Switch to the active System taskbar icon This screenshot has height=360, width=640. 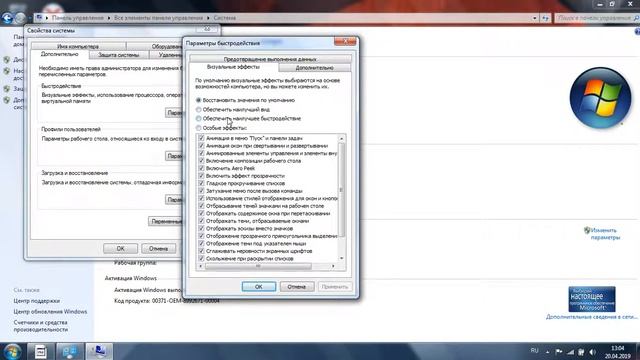tap(99, 351)
